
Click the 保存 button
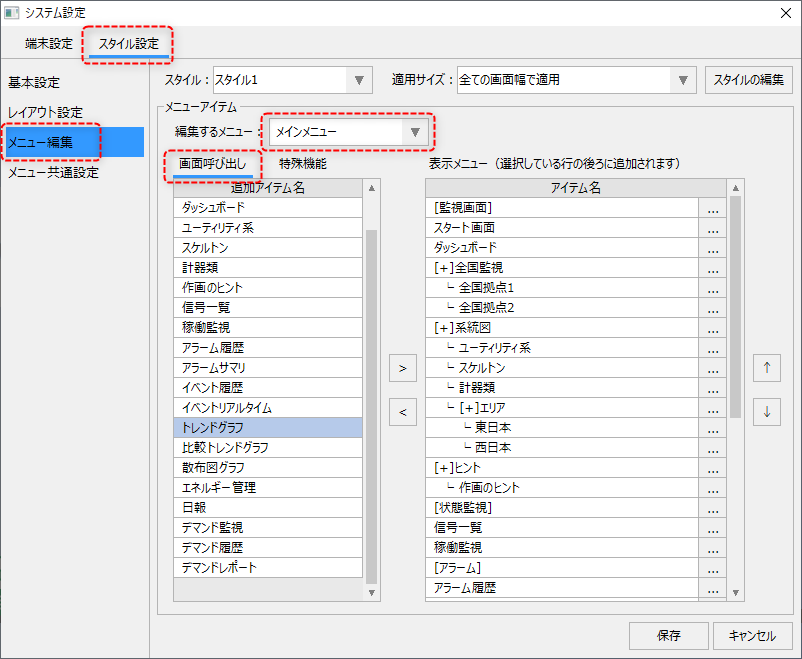point(669,635)
